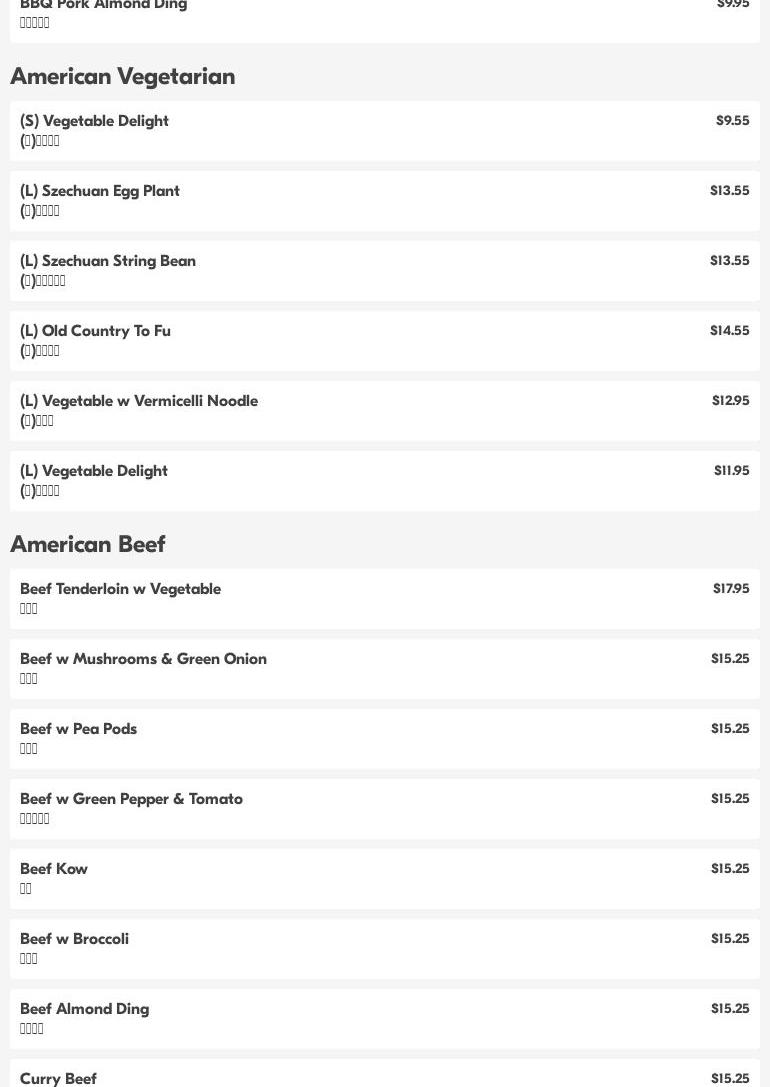Choose Beef w Pea Pods
Image resolution: width=770 pixels, height=1087 pixels.
pos(385,739)
